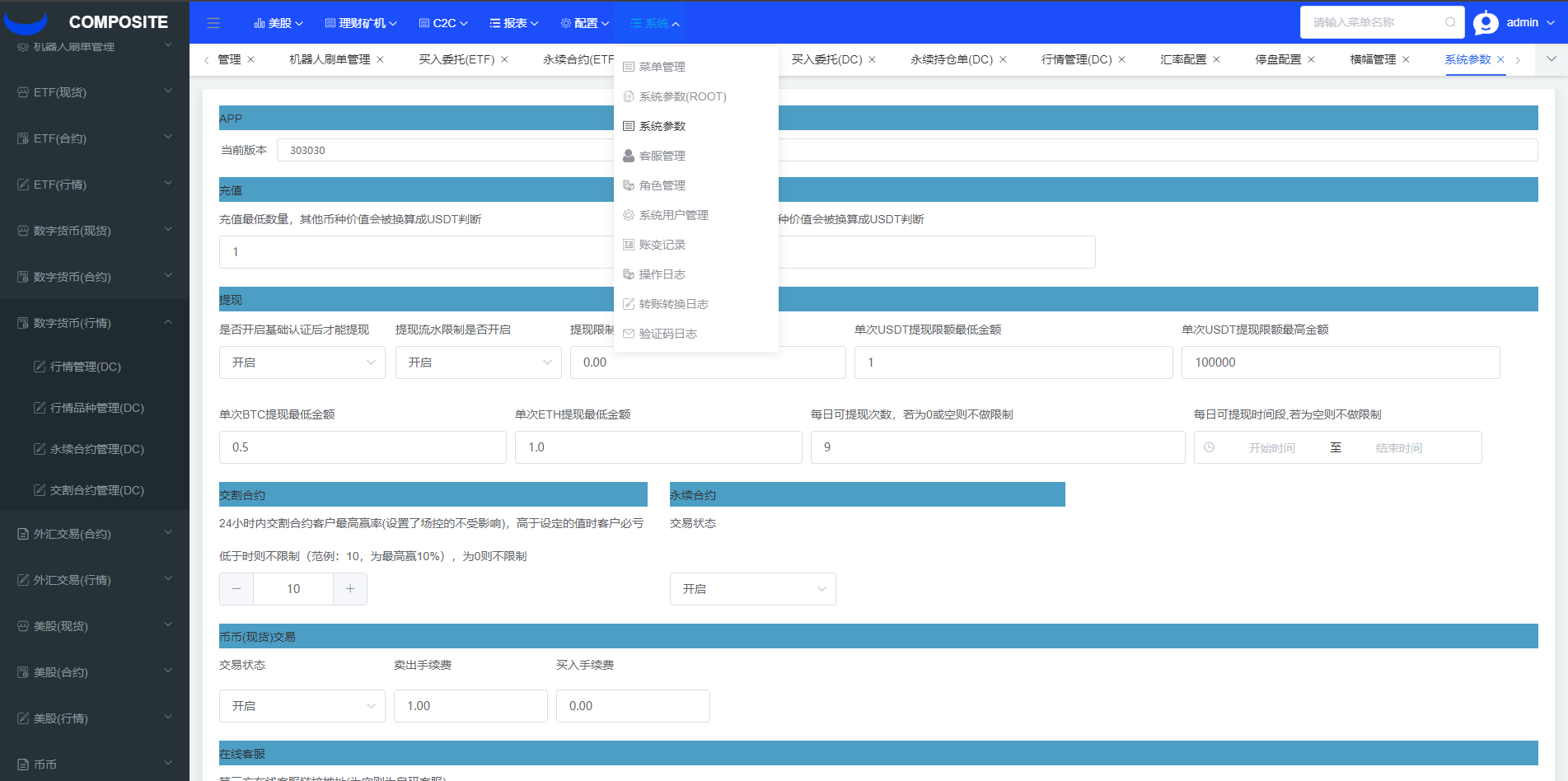The width and height of the screenshot is (1568, 781).
Task: Open the 是否开启基础认证后才能提现 dropdown
Action: [x=302, y=362]
